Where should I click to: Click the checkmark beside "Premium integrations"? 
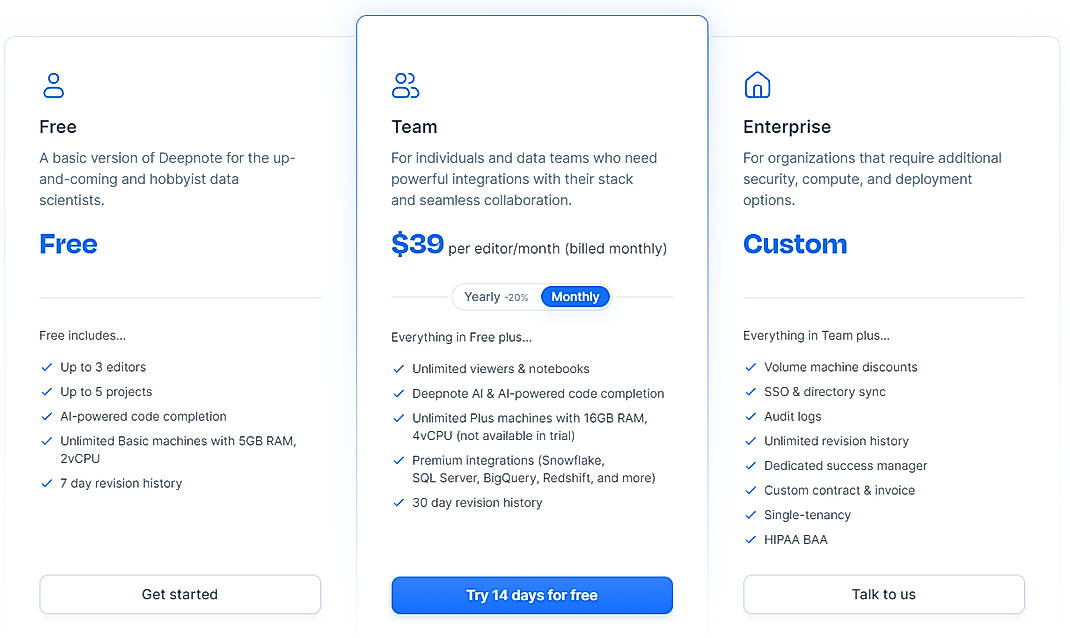point(398,460)
